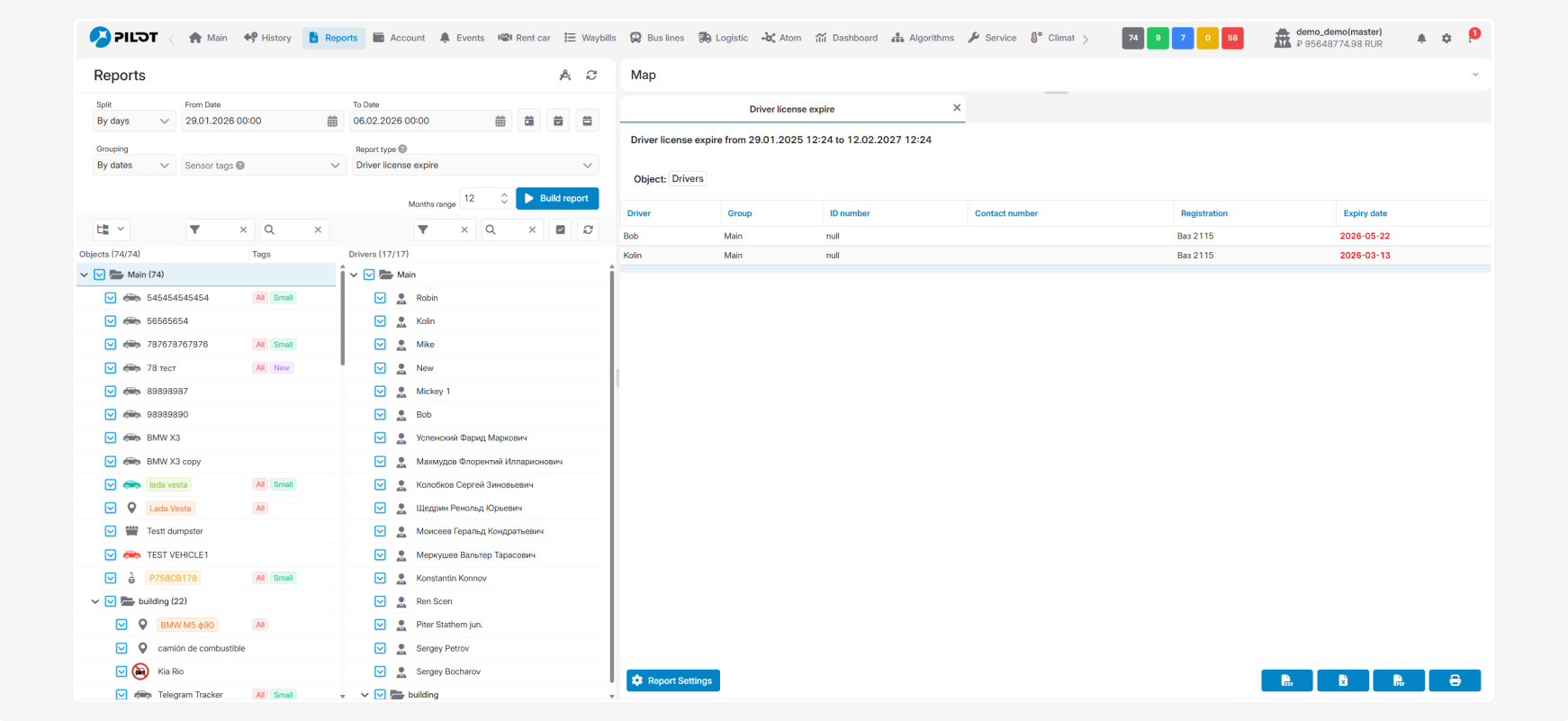The height and width of the screenshot is (721, 1568).
Task: Go to the Waybills menu
Action: 590,38
